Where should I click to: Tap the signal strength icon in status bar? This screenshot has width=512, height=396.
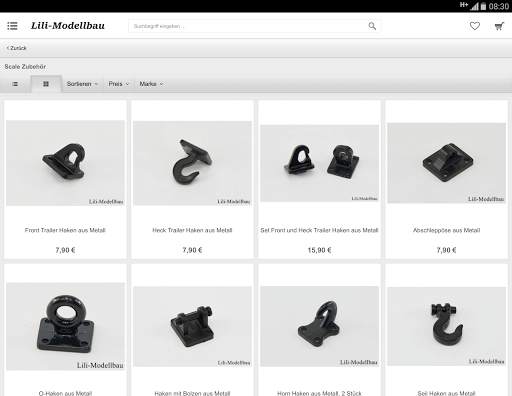point(474,6)
